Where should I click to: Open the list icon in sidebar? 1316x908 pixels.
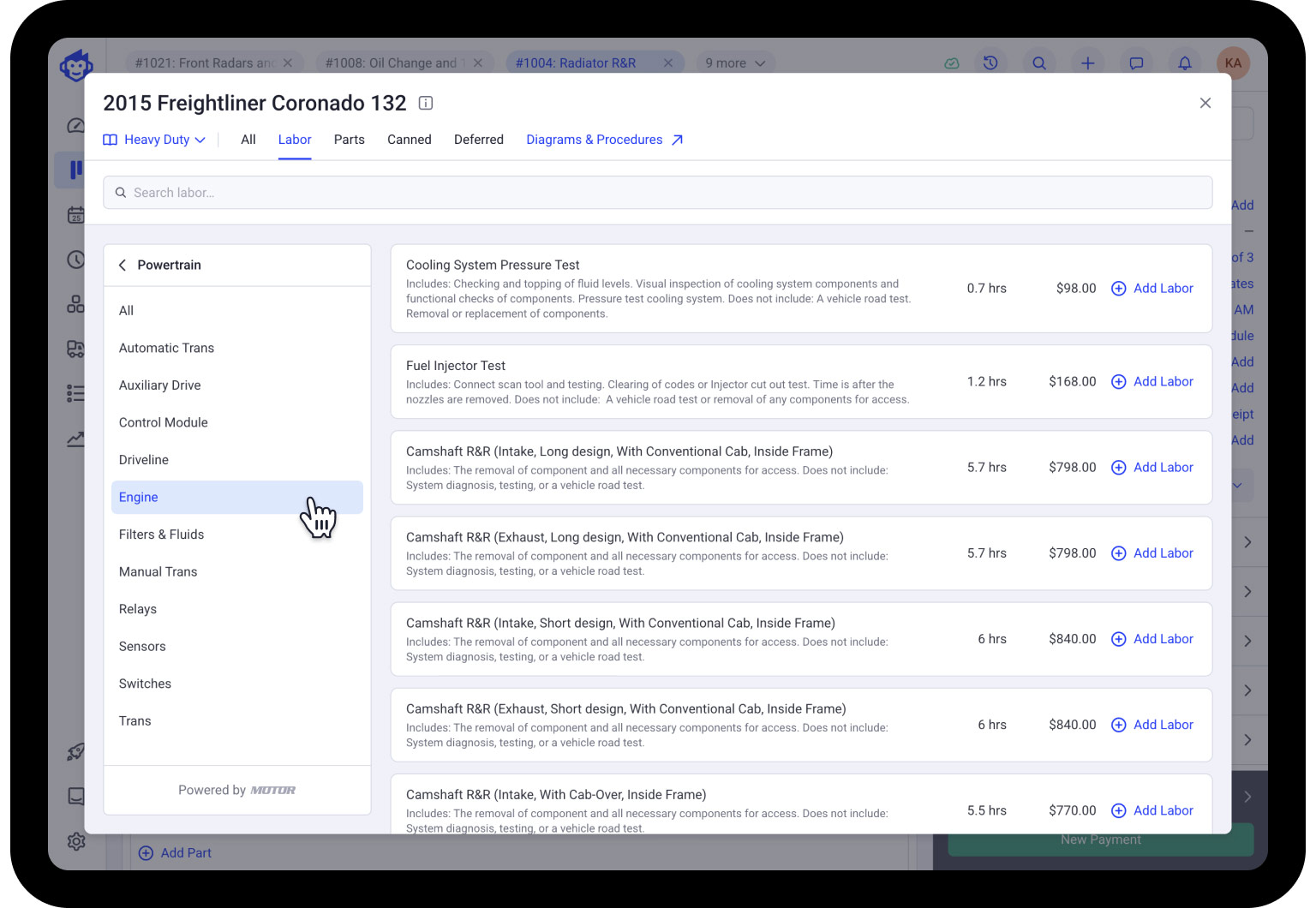[76, 393]
